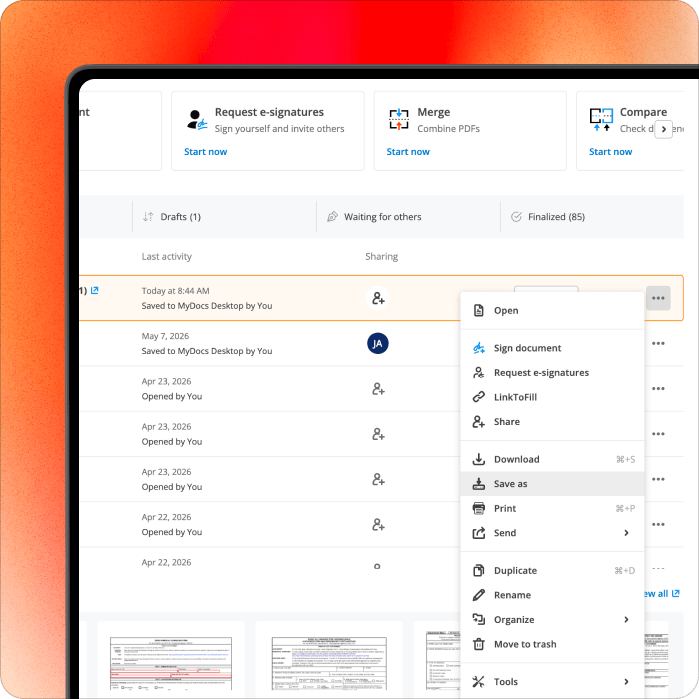Choose Download in the context menu
Image resolution: width=699 pixels, height=699 pixels.
click(552, 459)
